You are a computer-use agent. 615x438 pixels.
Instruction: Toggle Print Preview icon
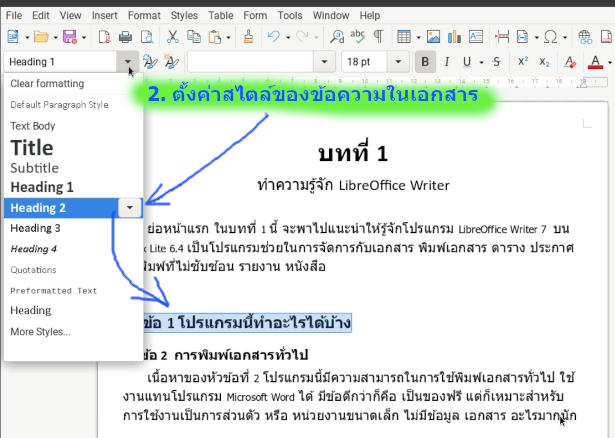click(x=147, y=37)
